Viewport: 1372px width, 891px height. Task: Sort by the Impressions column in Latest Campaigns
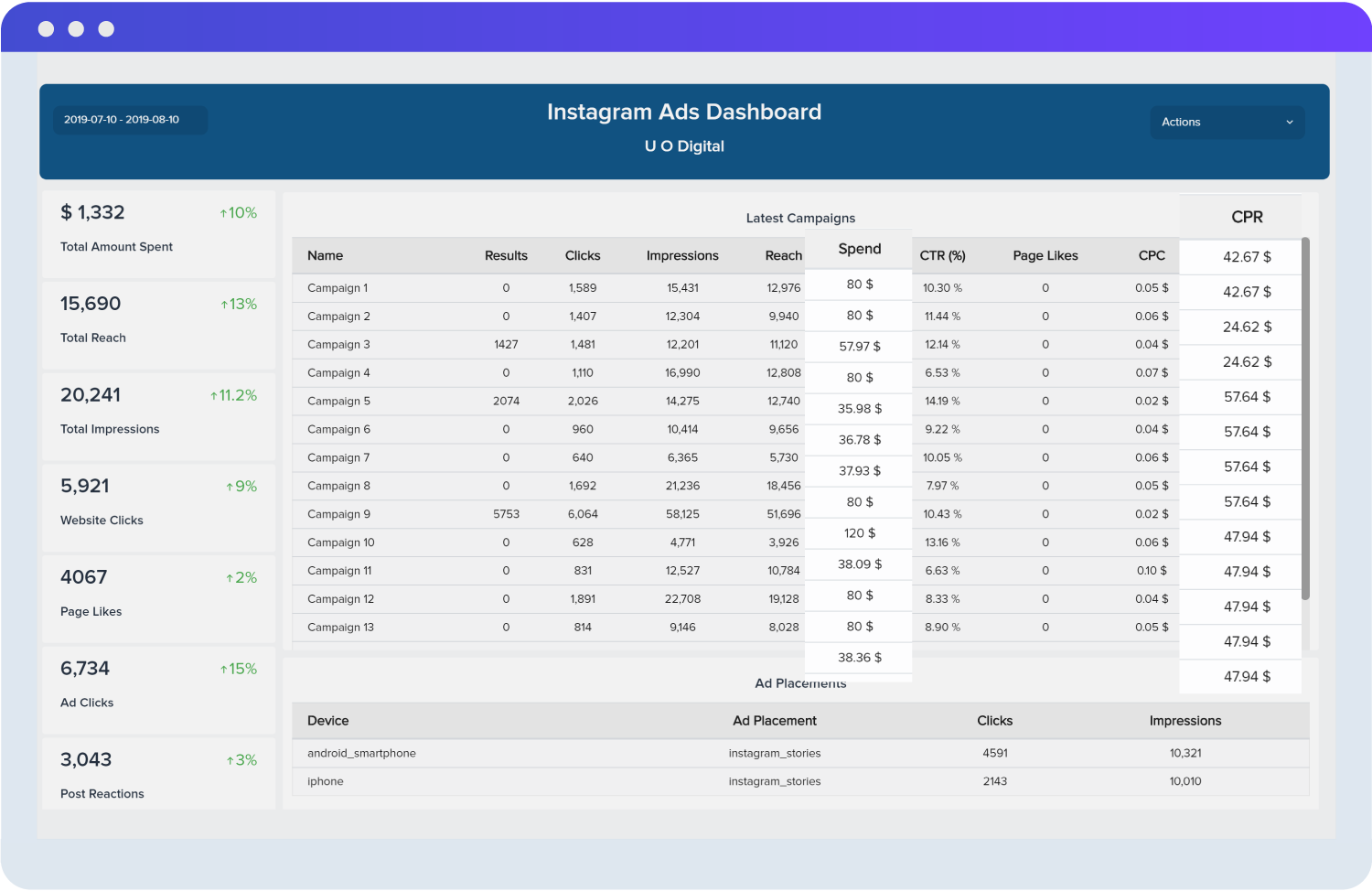tap(682, 256)
